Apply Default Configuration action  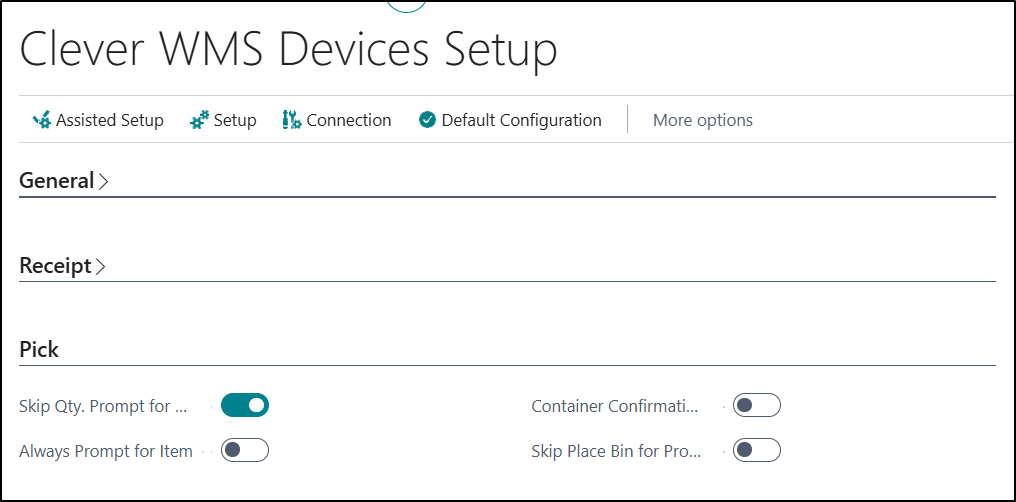[521, 120]
